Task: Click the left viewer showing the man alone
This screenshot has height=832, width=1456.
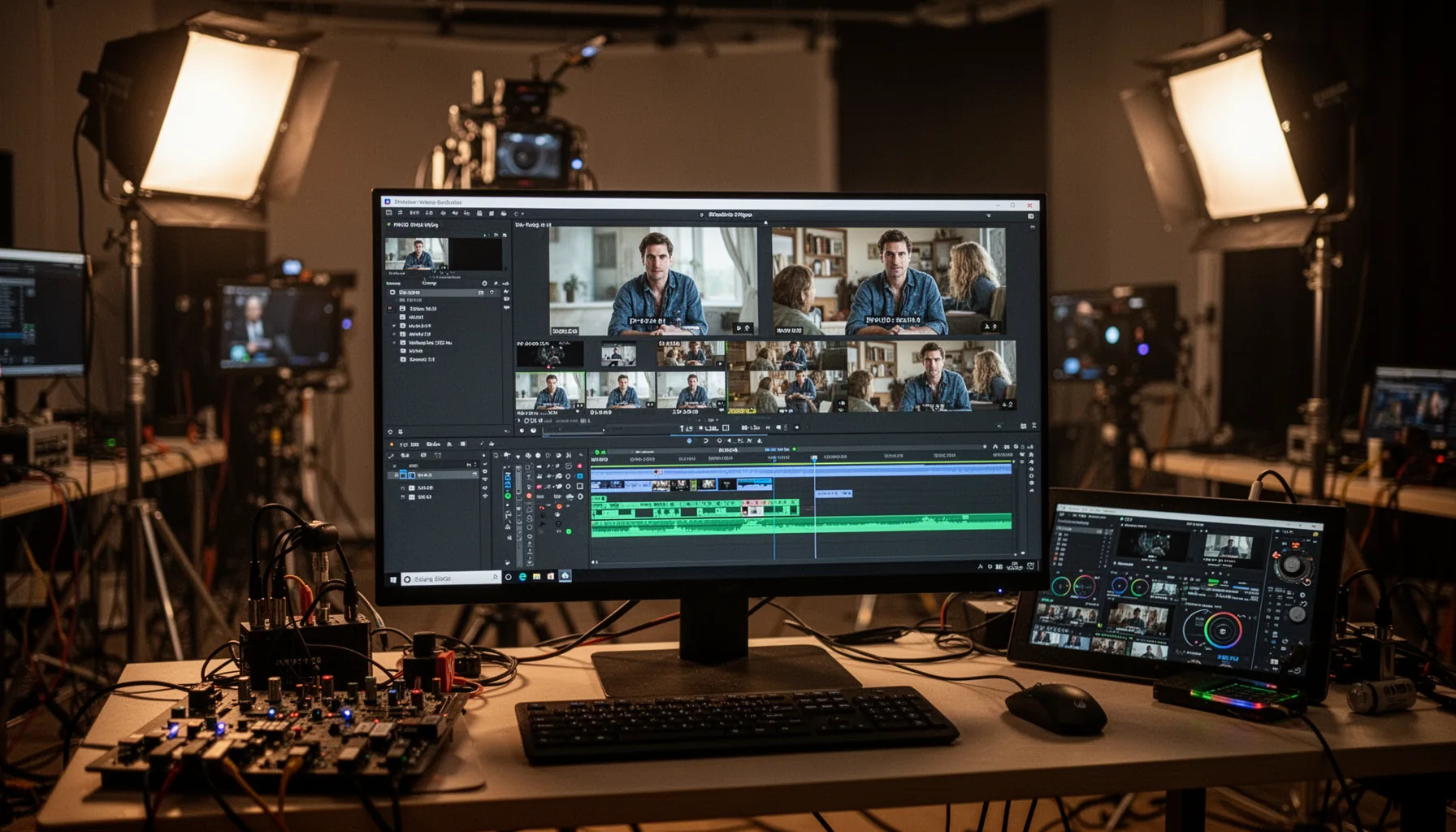Action: click(x=653, y=281)
